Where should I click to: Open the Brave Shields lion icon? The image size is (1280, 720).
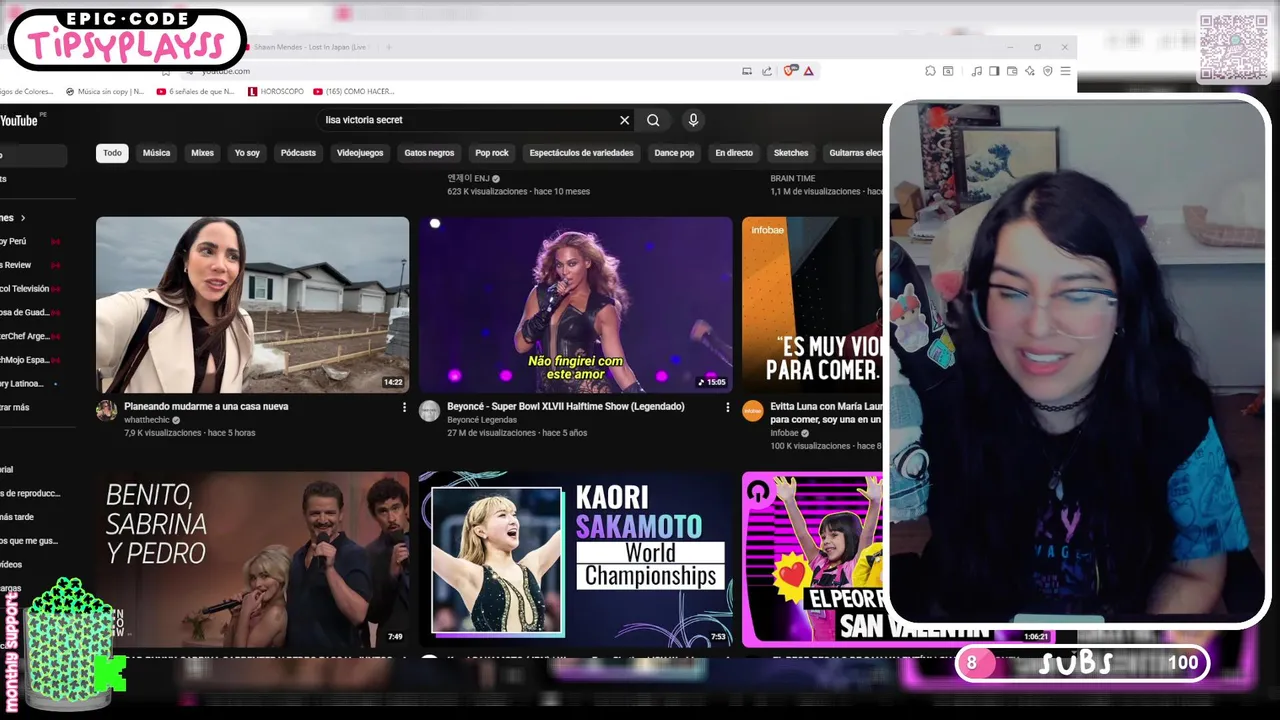point(791,71)
